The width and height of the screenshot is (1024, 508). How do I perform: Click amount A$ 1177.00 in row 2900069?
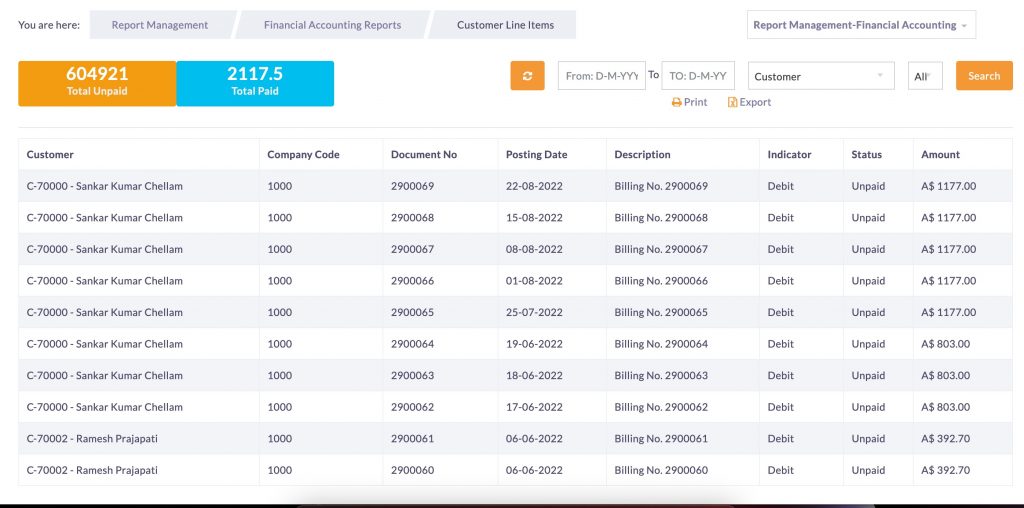(949, 186)
